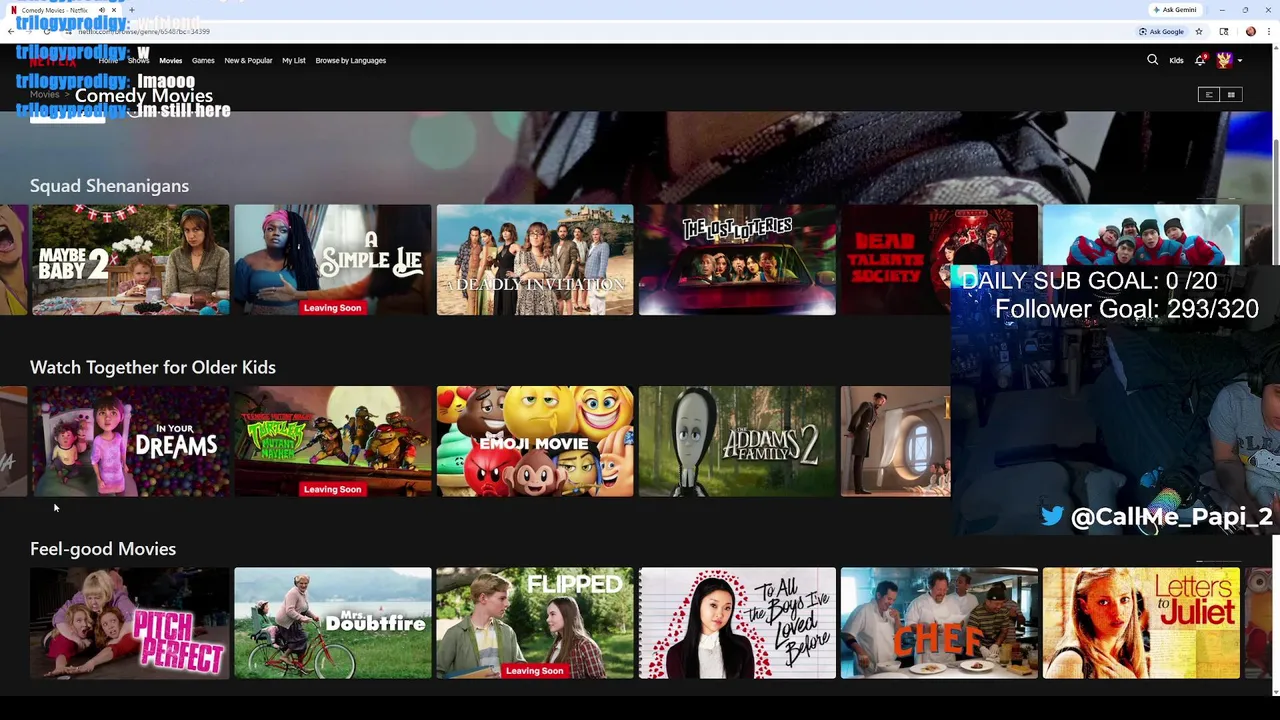Switch to row list view
Image resolution: width=1280 pixels, height=720 pixels.
point(1208,95)
